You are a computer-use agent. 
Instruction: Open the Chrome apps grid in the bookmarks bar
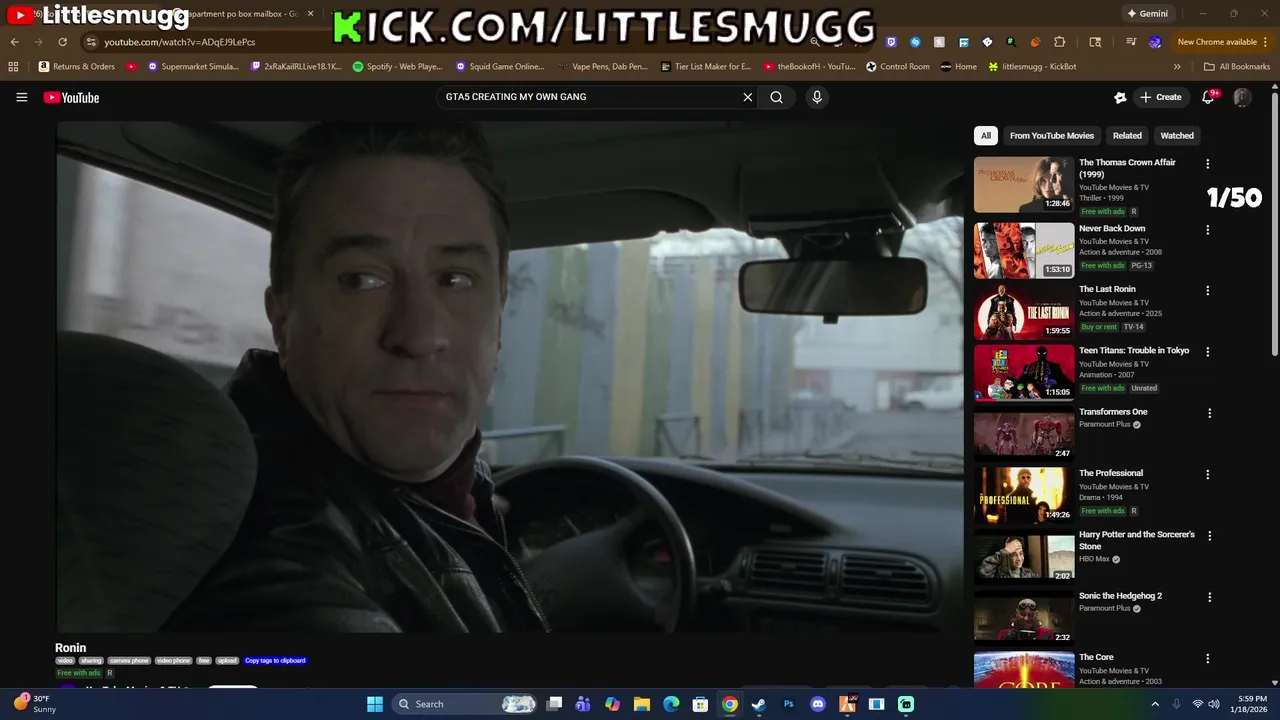(x=13, y=67)
